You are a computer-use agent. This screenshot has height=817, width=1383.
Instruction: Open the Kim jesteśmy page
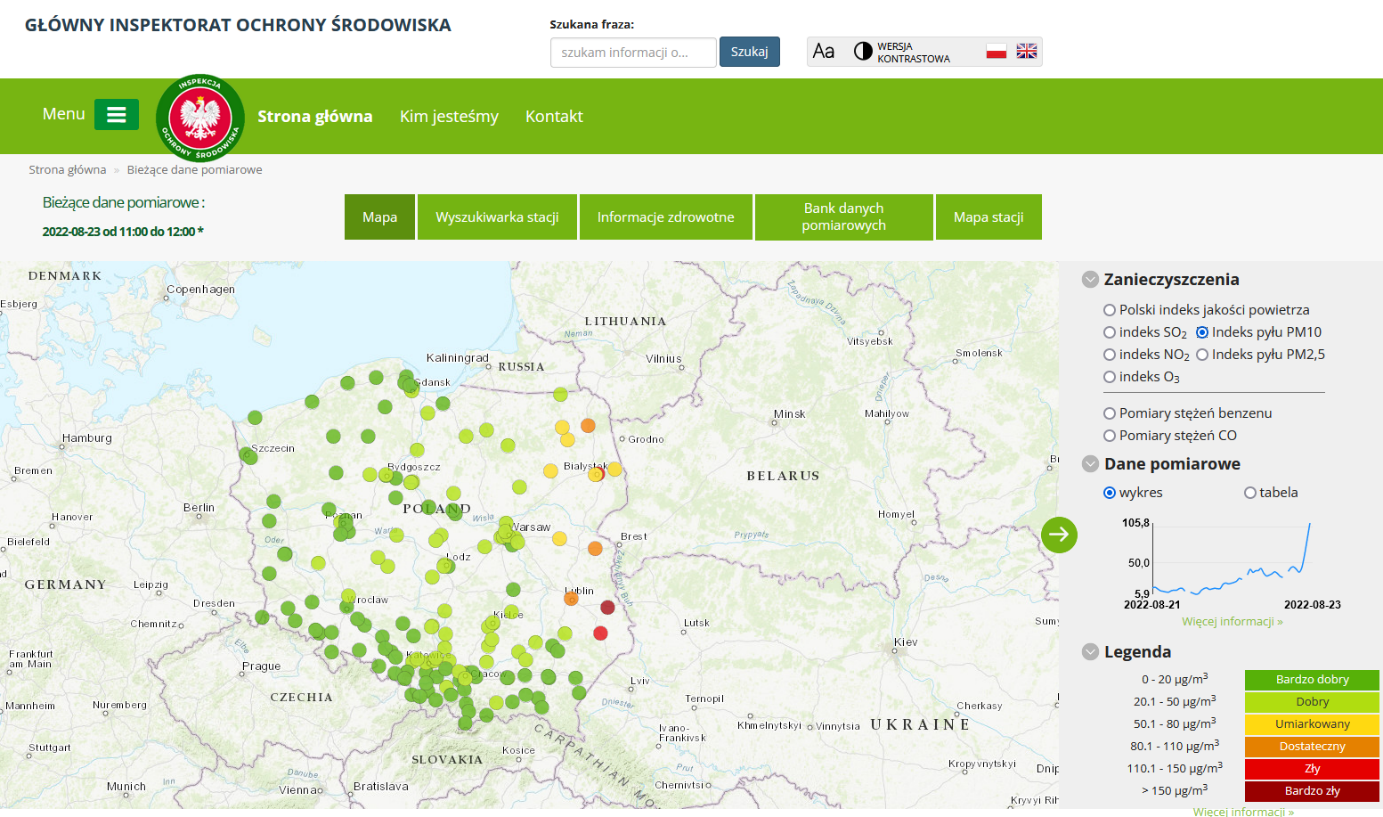(x=449, y=116)
